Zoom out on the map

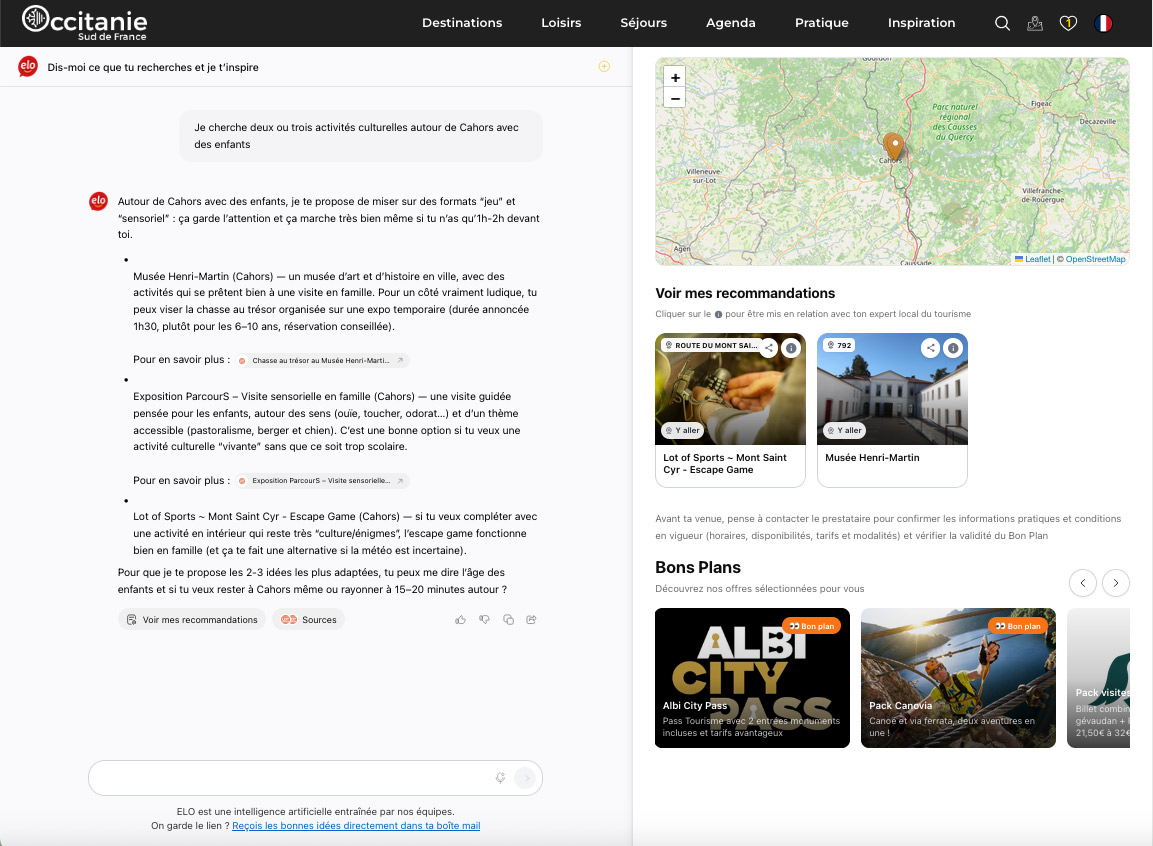[x=674, y=98]
